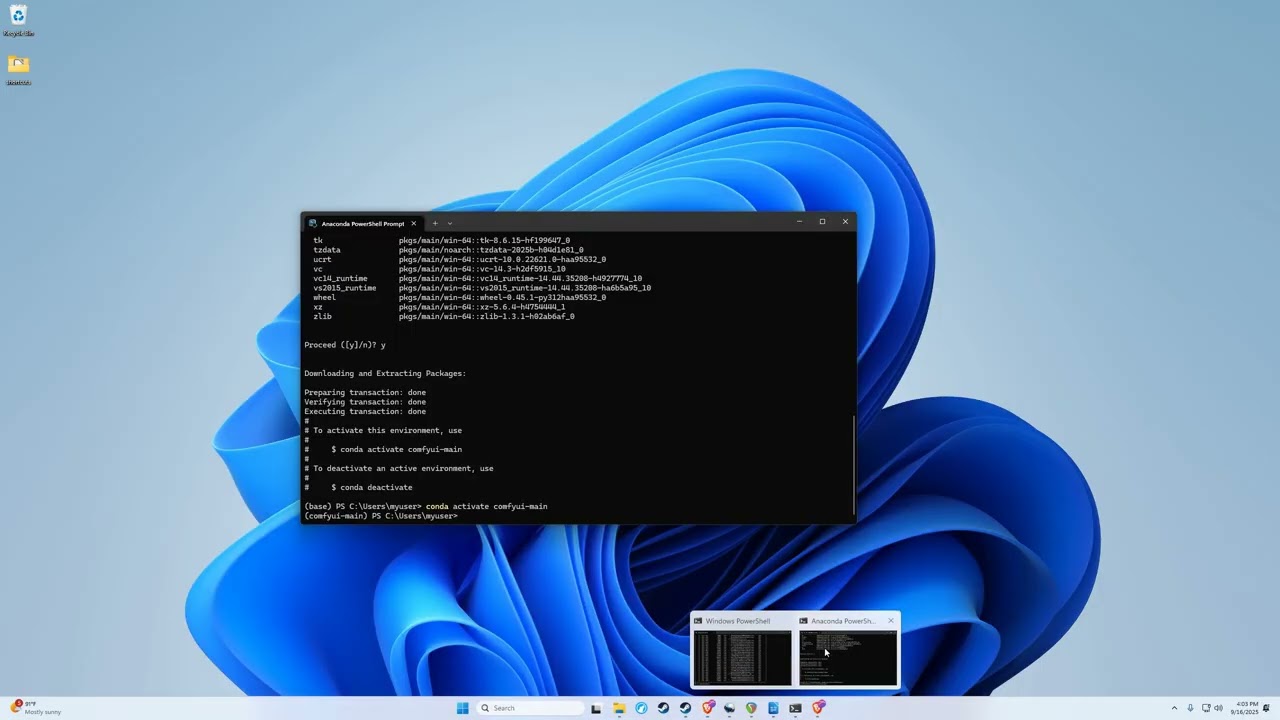Show hidden system tray icons
The image size is (1280, 720).
coord(1174,708)
